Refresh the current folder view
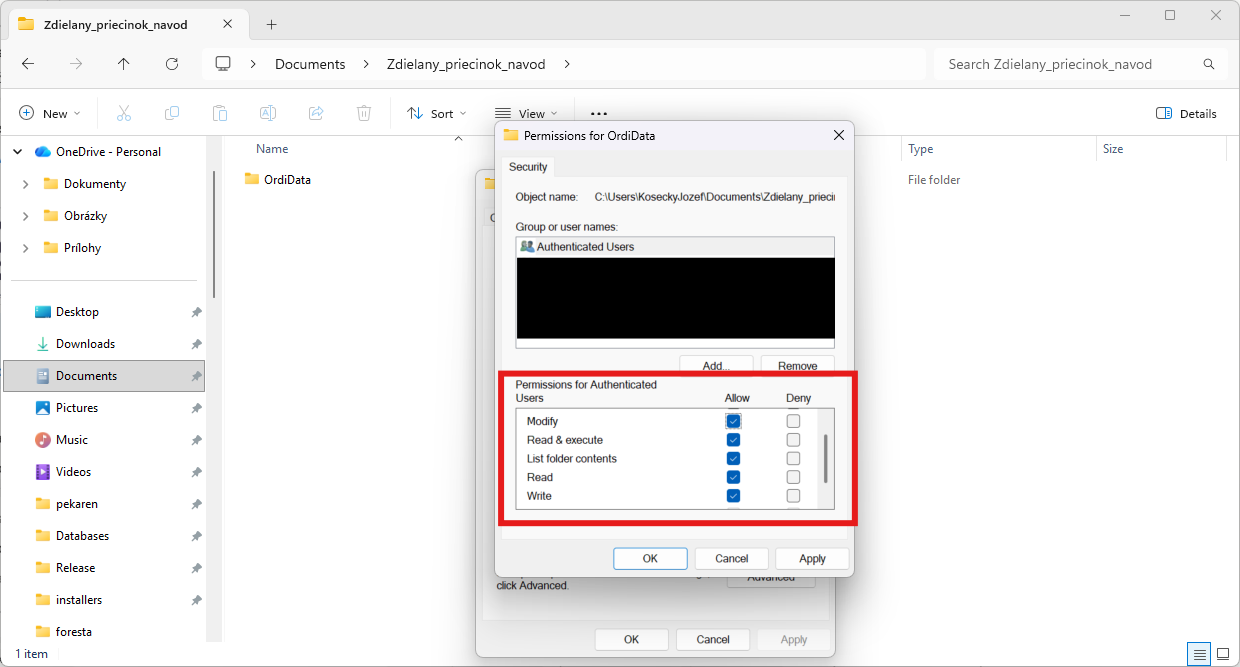Screen dimensions: 1240x667 172,64
